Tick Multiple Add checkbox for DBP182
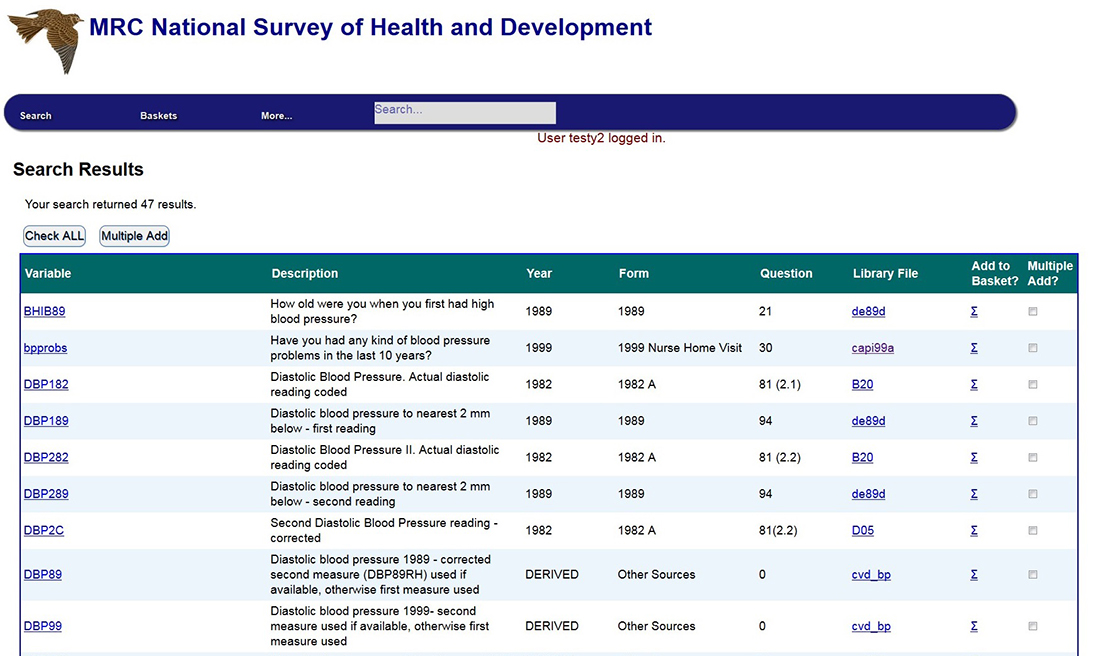1100x656 pixels. click(1033, 384)
